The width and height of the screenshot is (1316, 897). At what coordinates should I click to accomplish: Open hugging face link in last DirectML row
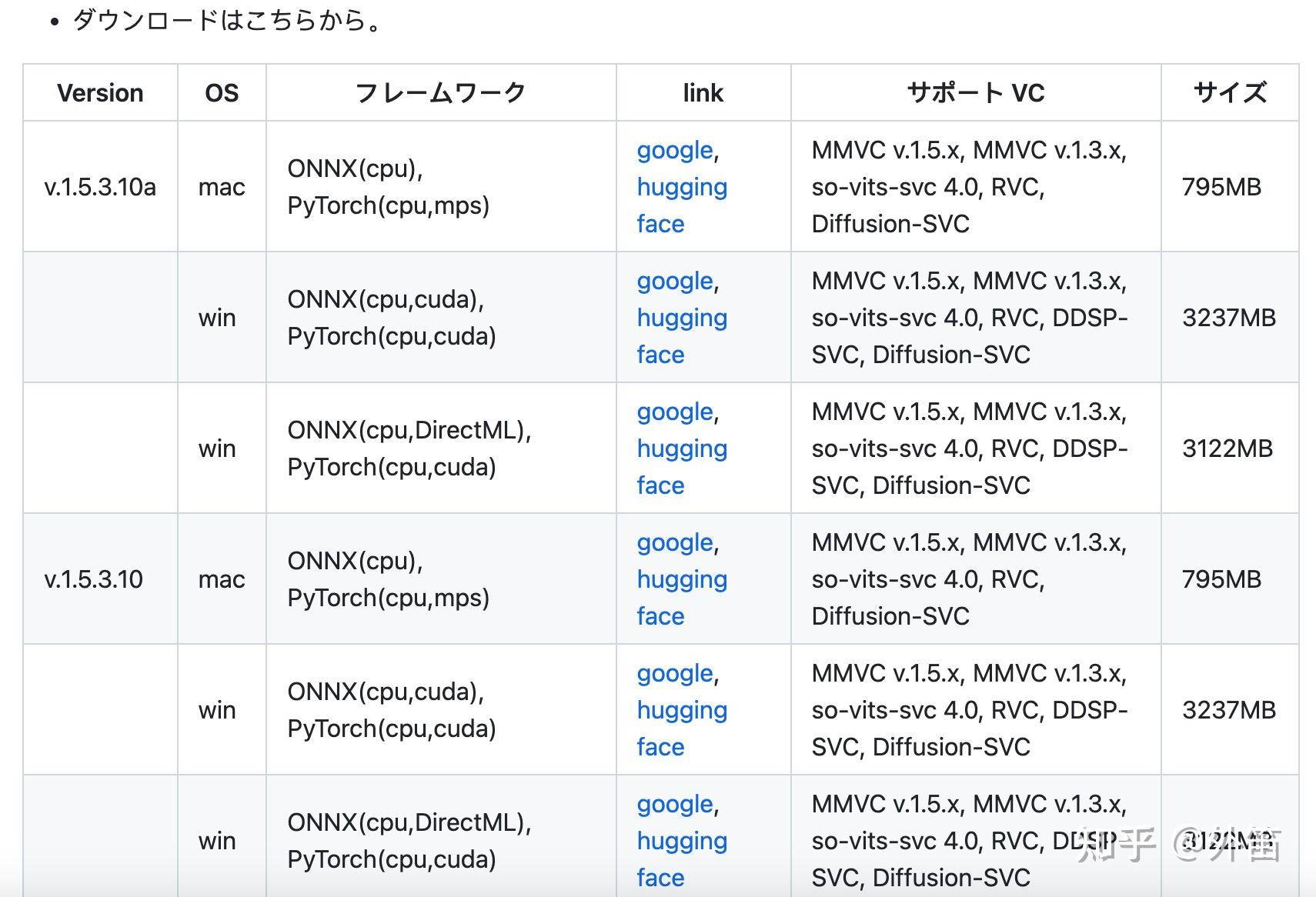[x=682, y=859]
